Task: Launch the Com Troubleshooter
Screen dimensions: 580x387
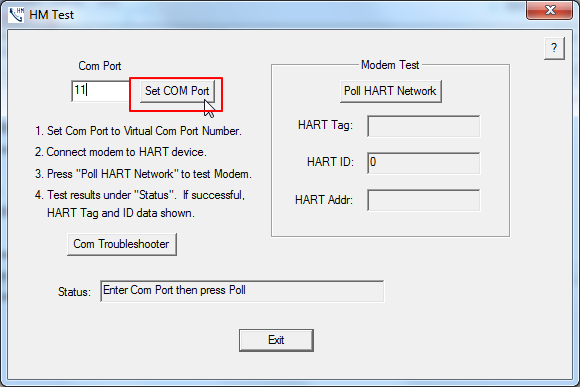Action: tap(122, 244)
